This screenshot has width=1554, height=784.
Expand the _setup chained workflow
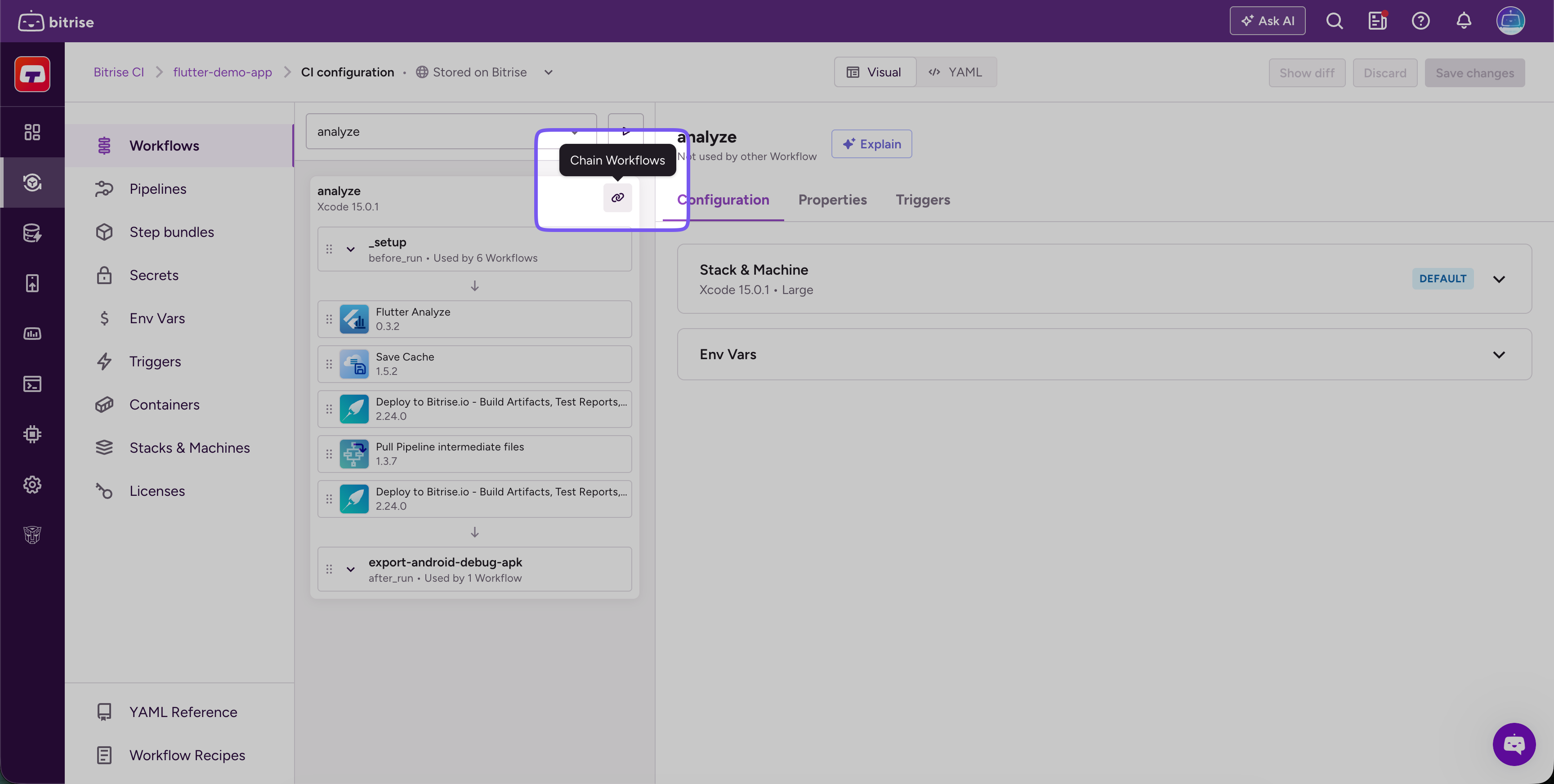tap(350, 249)
